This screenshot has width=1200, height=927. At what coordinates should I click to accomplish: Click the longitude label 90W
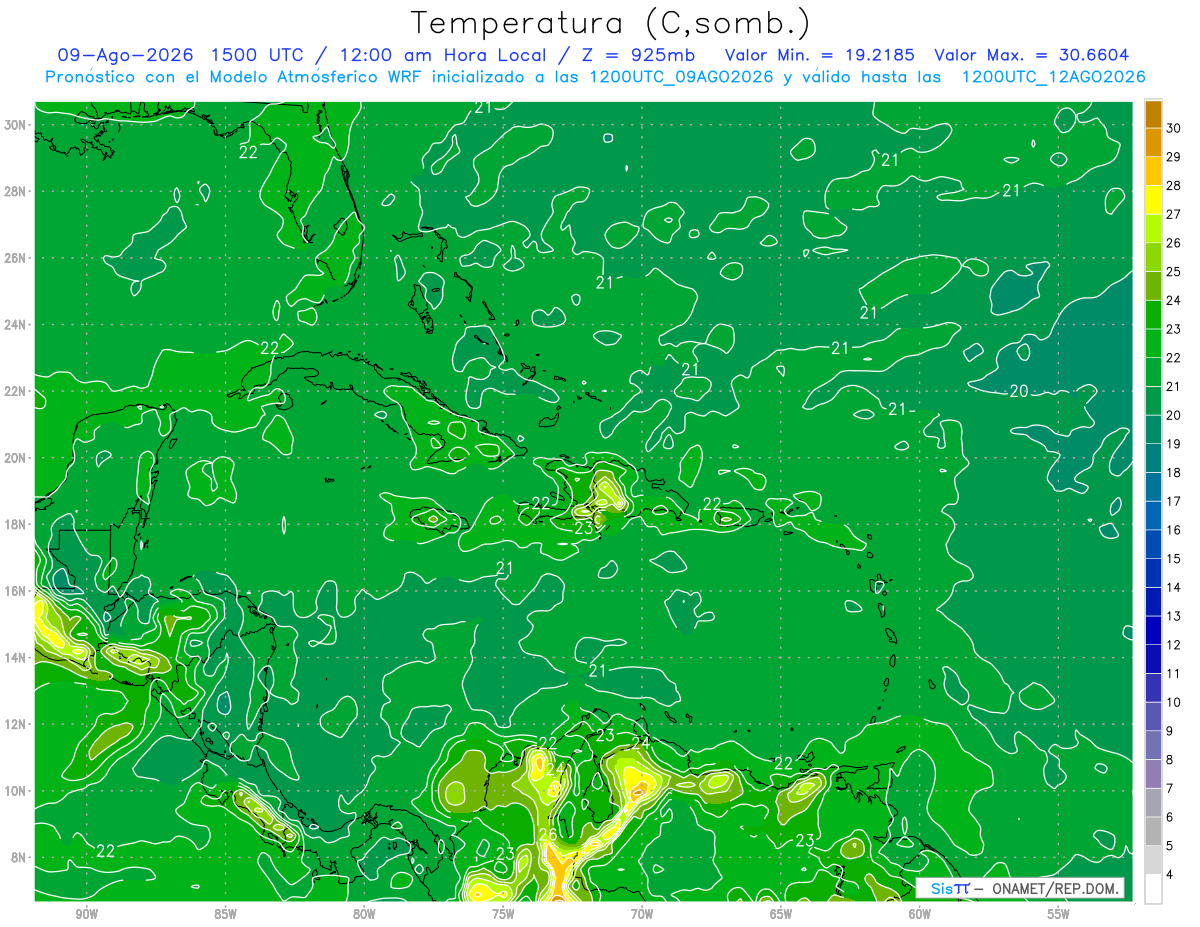pos(87,914)
